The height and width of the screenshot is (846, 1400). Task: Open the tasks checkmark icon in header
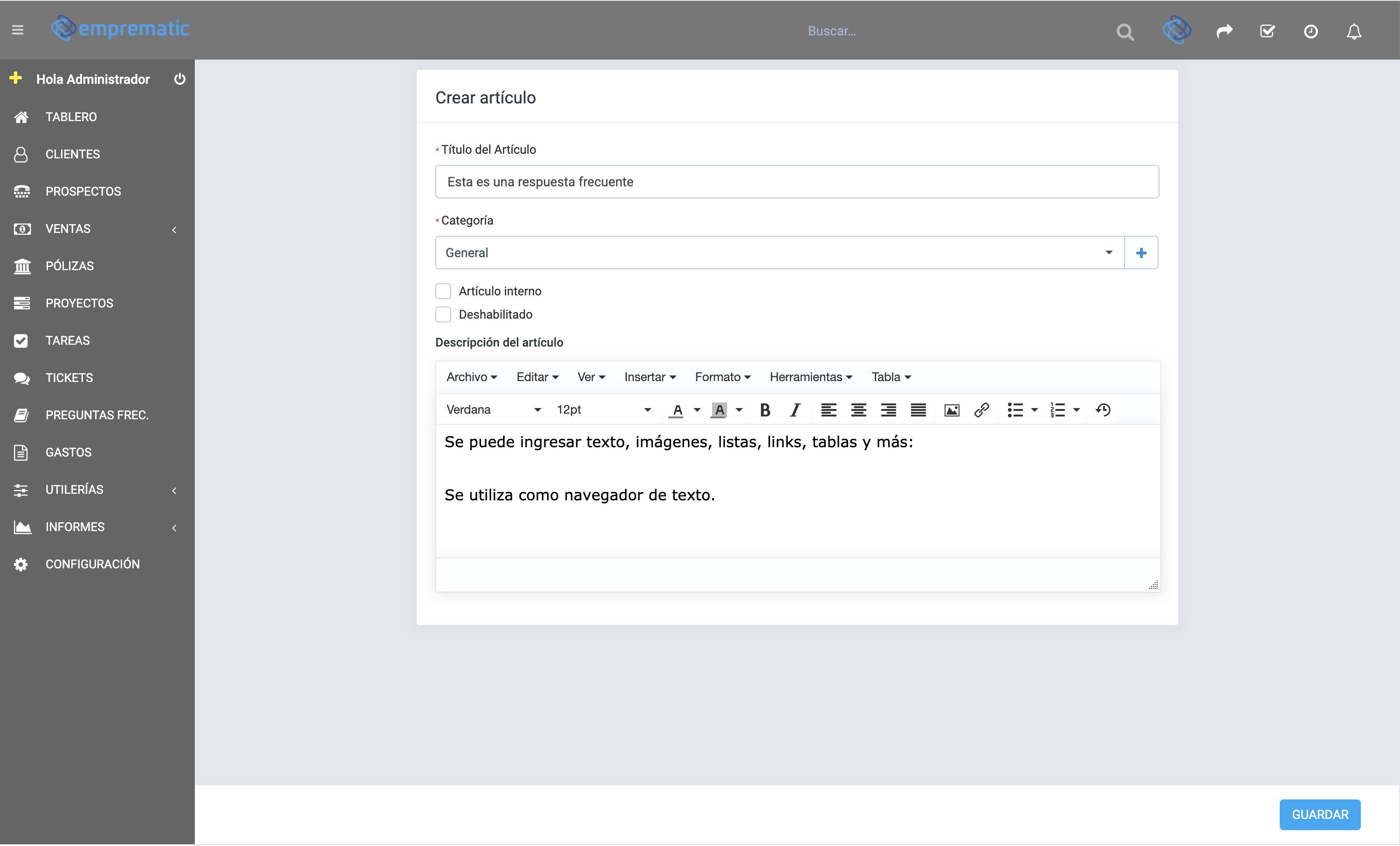1268,31
